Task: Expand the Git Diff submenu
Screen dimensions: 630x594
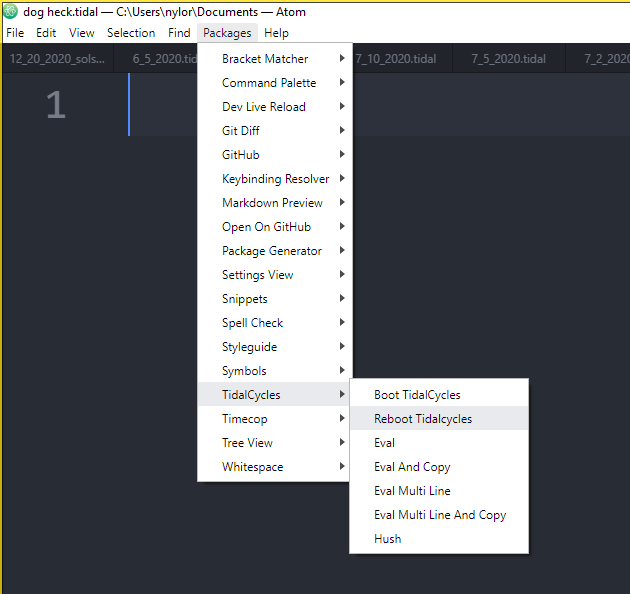Action: coord(275,131)
